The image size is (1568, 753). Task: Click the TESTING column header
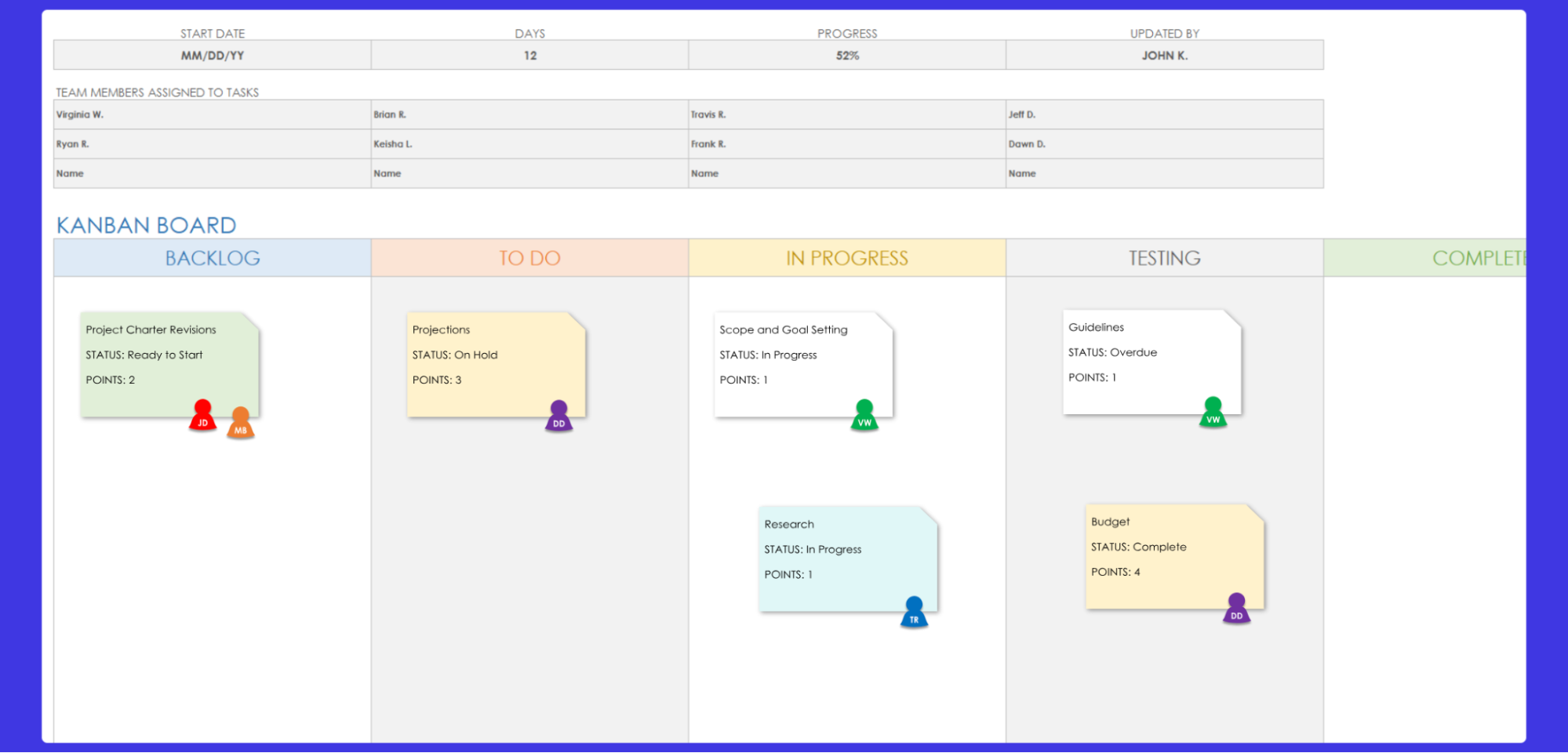(x=1165, y=258)
